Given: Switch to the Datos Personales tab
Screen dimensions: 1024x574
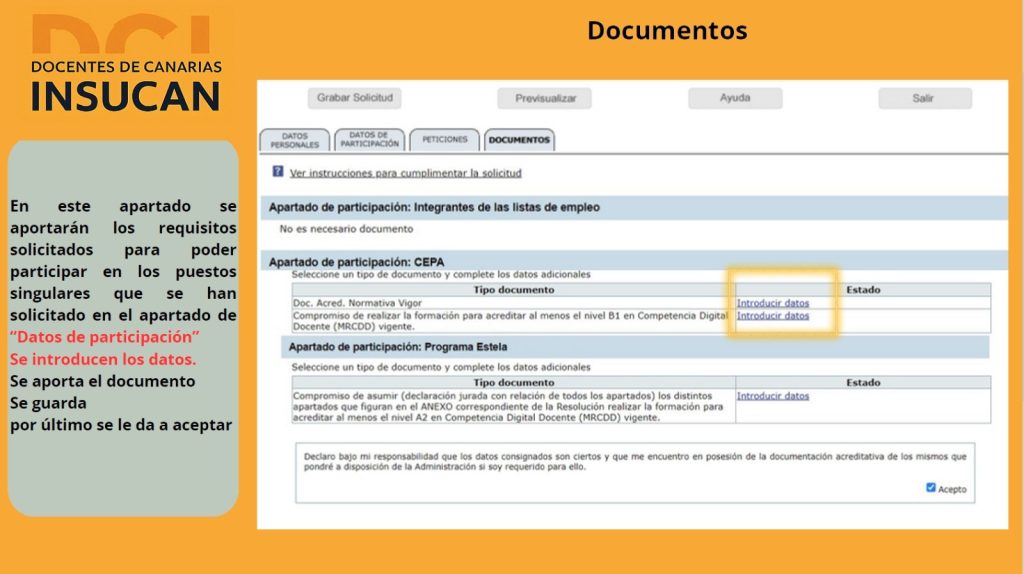Looking at the screenshot, I should (294, 140).
